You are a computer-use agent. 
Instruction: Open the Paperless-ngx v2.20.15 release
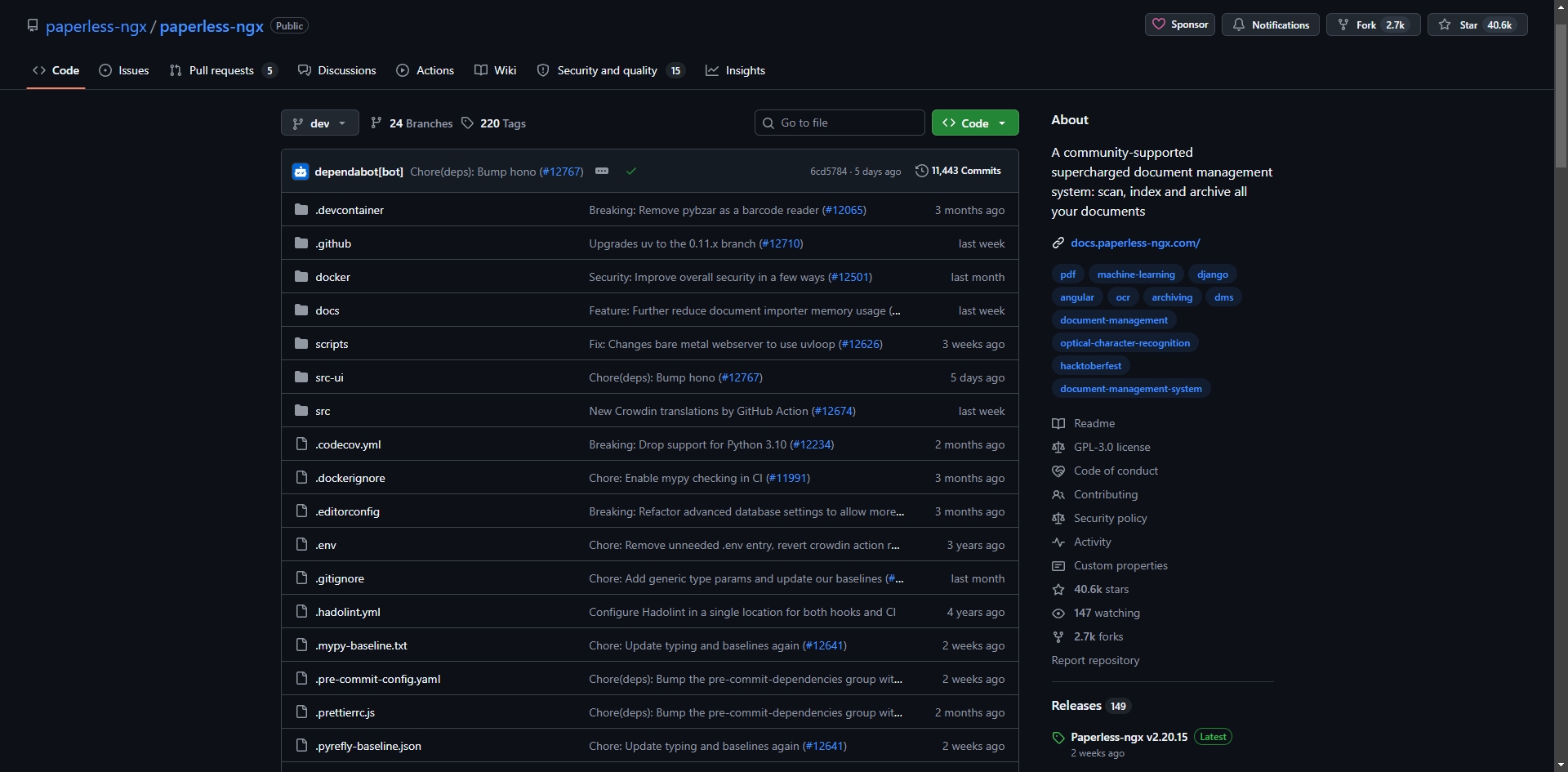click(x=1129, y=737)
